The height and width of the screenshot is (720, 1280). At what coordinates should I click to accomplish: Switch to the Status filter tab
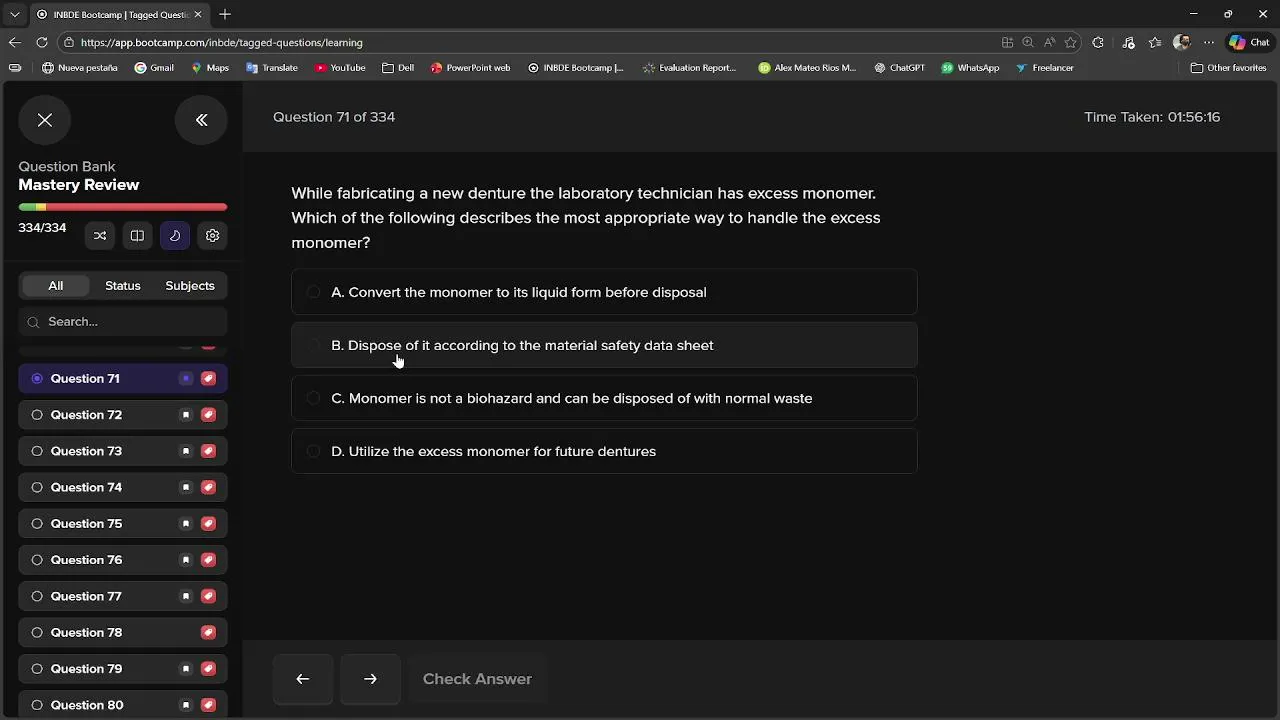tap(123, 286)
